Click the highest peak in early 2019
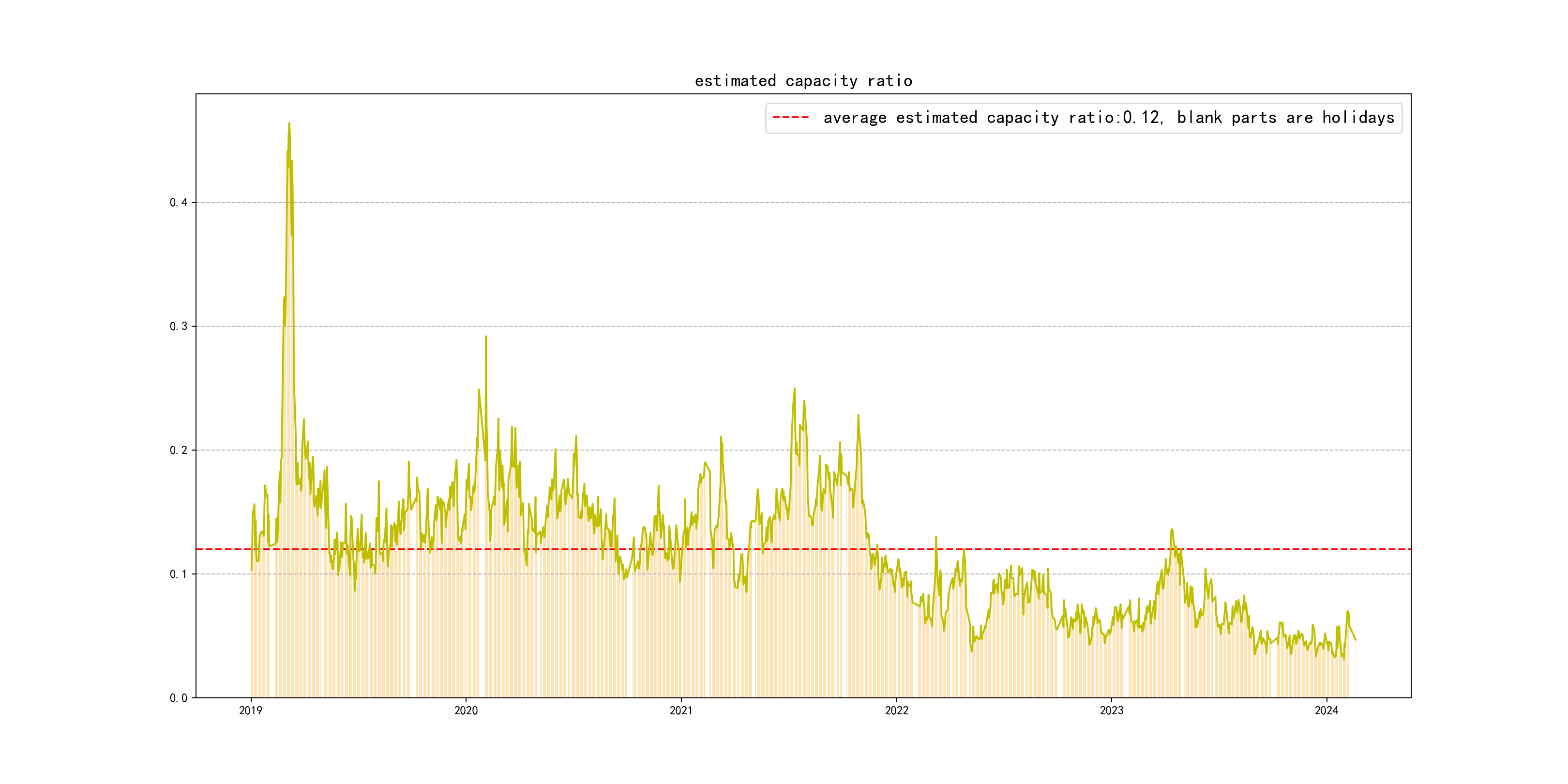 coord(289,123)
